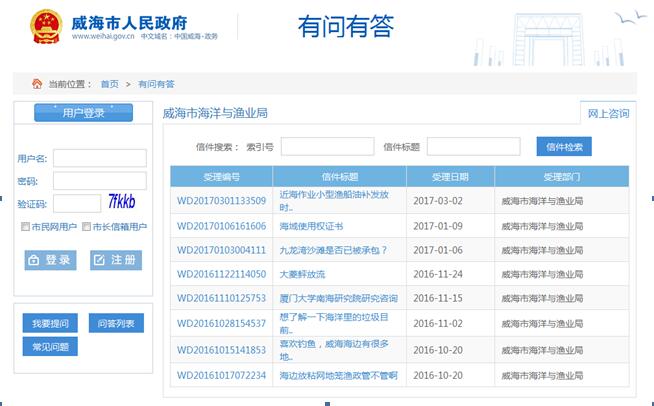
Task: Click the 验证码 input box
Action: click(76, 204)
